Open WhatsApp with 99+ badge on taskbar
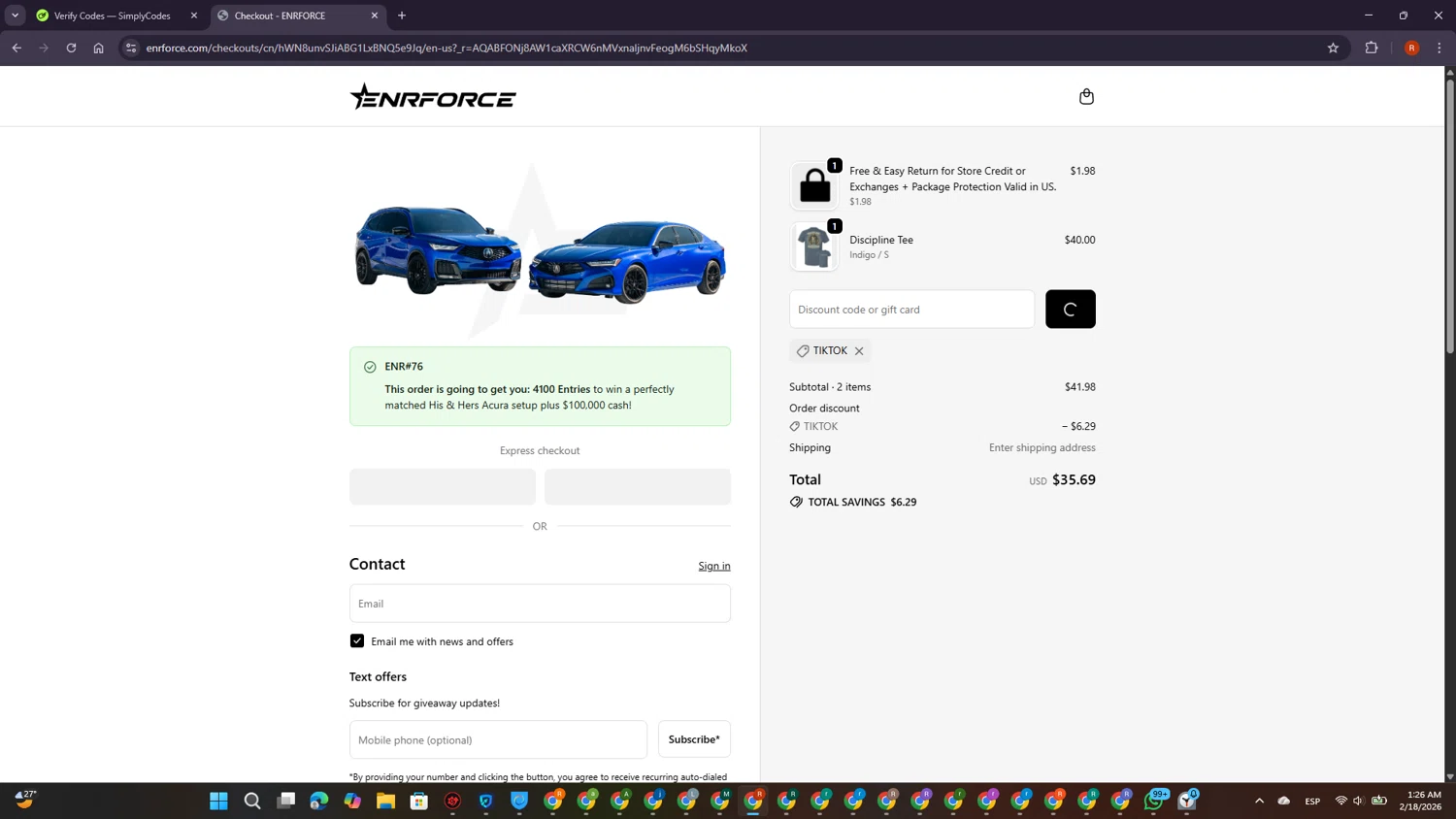This screenshot has height=819, width=1456. point(1154,801)
